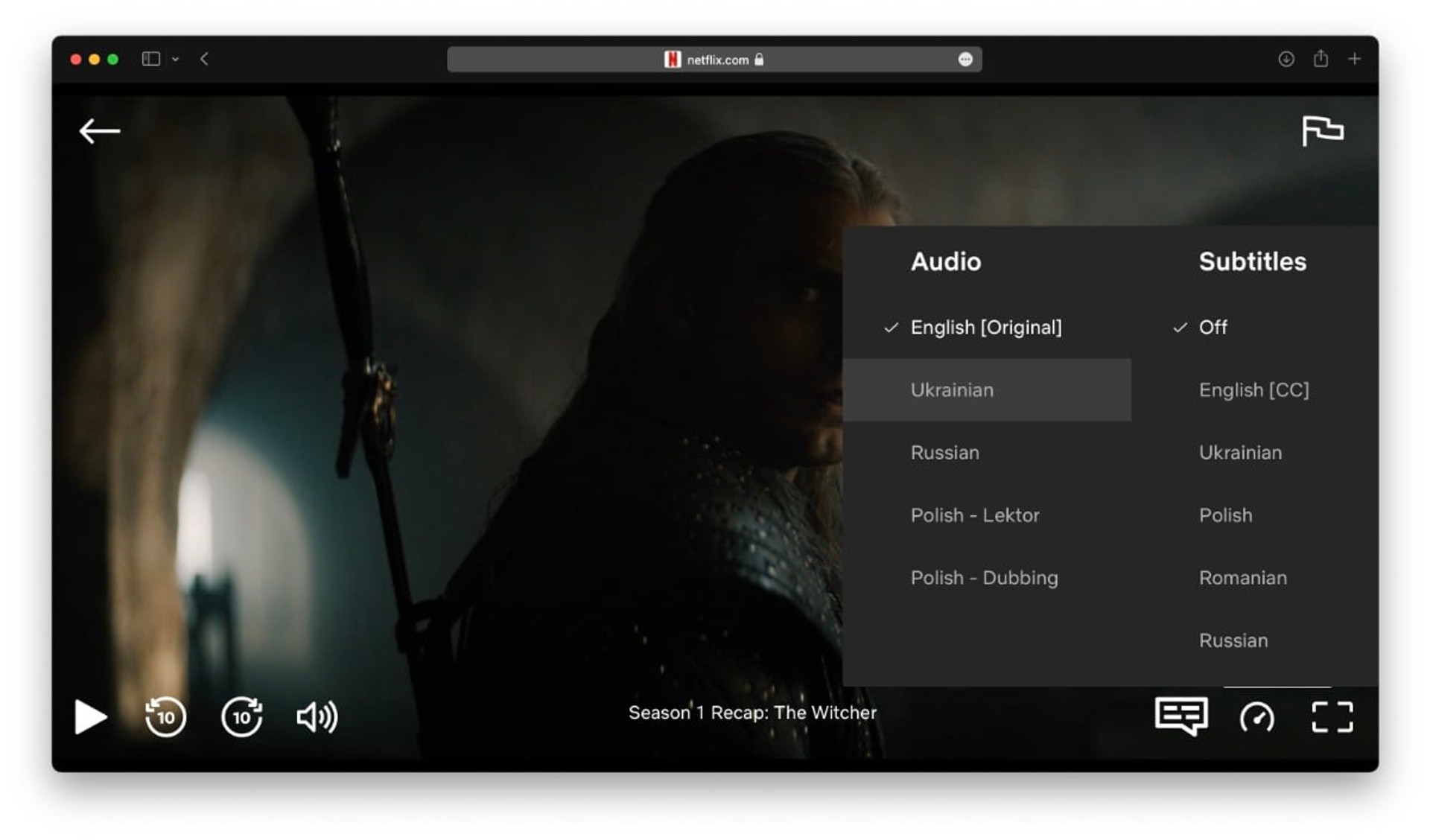The height and width of the screenshot is (840, 1430).
Task: Click the Audio heading
Action: click(x=946, y=261)
